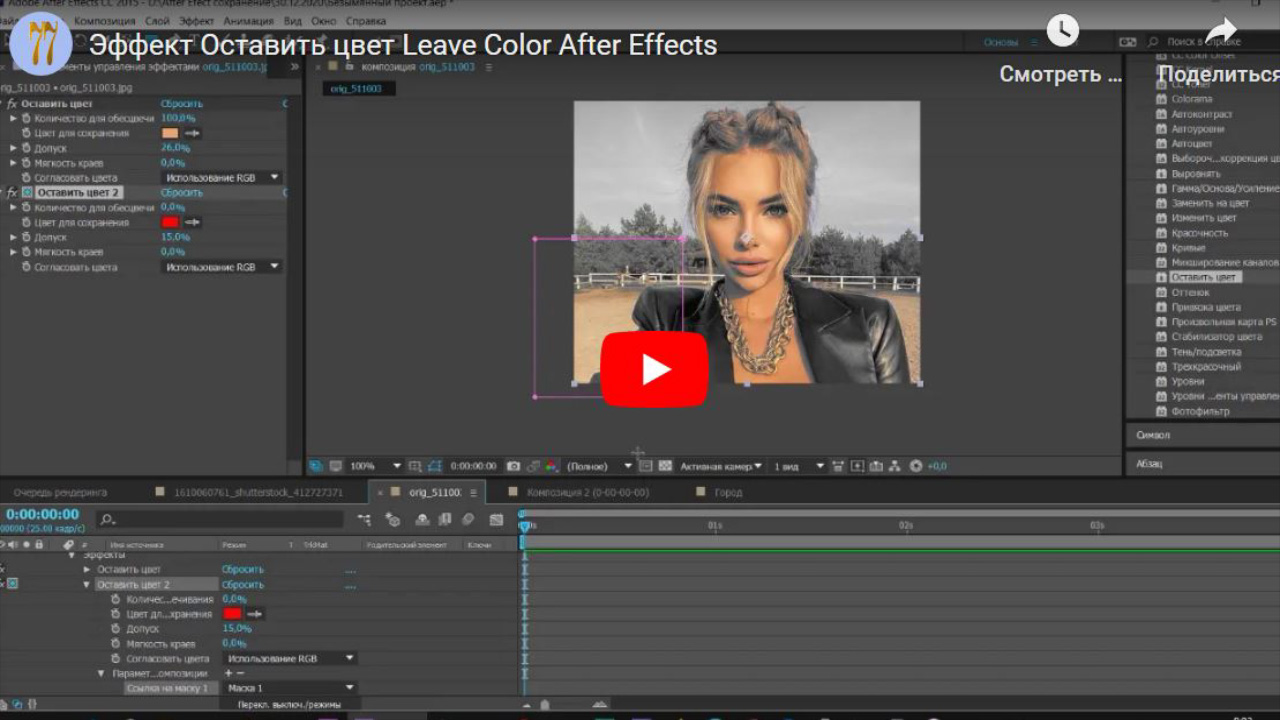This screenshot has width=1280, height=720.
Task: Click the minus icon beside Парамет...омпозиции
Action: coord(239,674)
